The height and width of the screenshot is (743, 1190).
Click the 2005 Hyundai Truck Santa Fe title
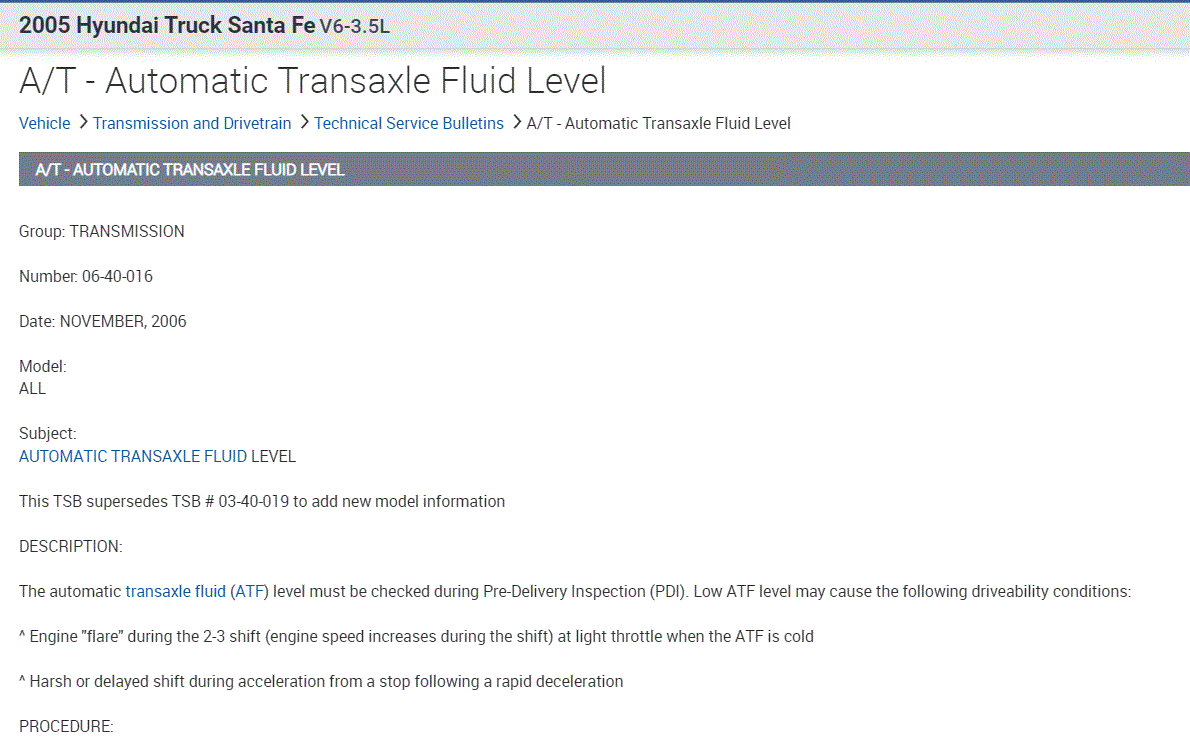pyautogui.click(x=167, y=26)
